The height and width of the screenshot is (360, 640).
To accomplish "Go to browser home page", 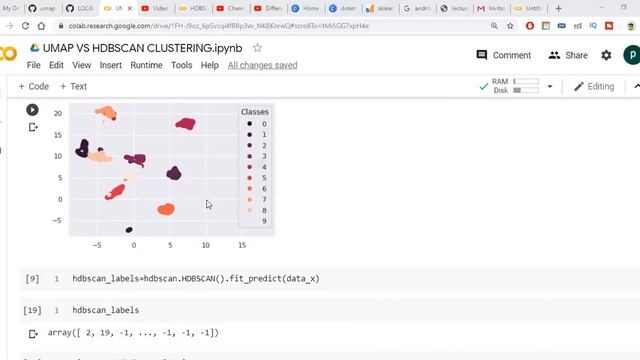I will click(41, 26).
